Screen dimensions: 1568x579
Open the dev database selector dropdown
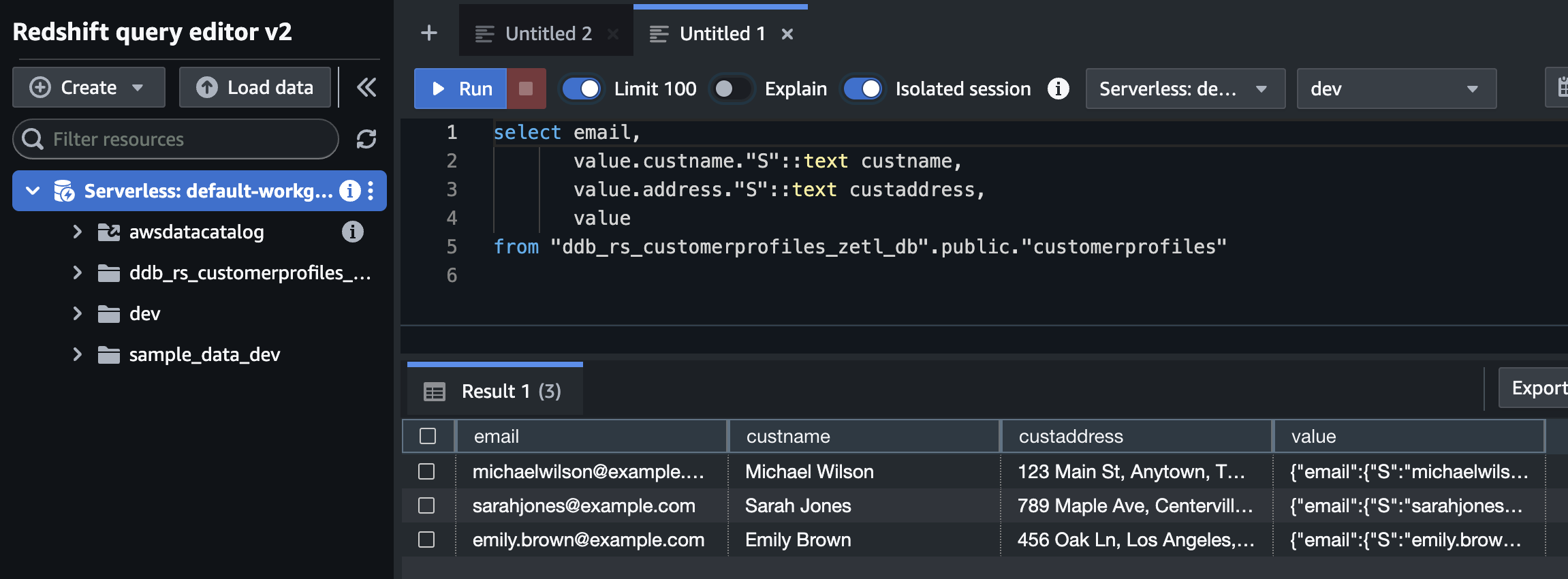click(1396, 89)
